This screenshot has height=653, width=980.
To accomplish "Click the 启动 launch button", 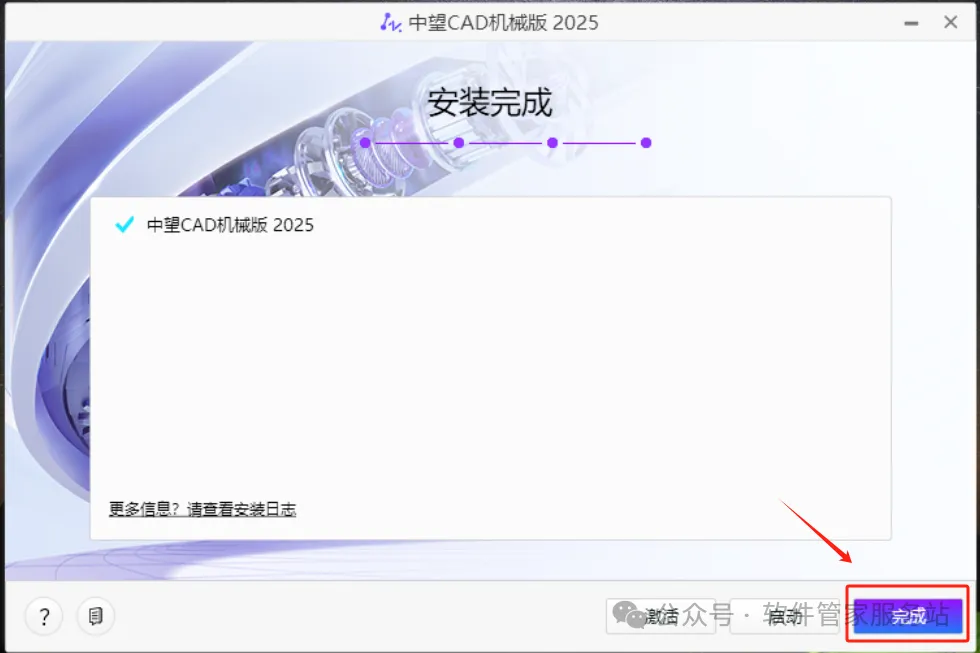I will (784, 616).
